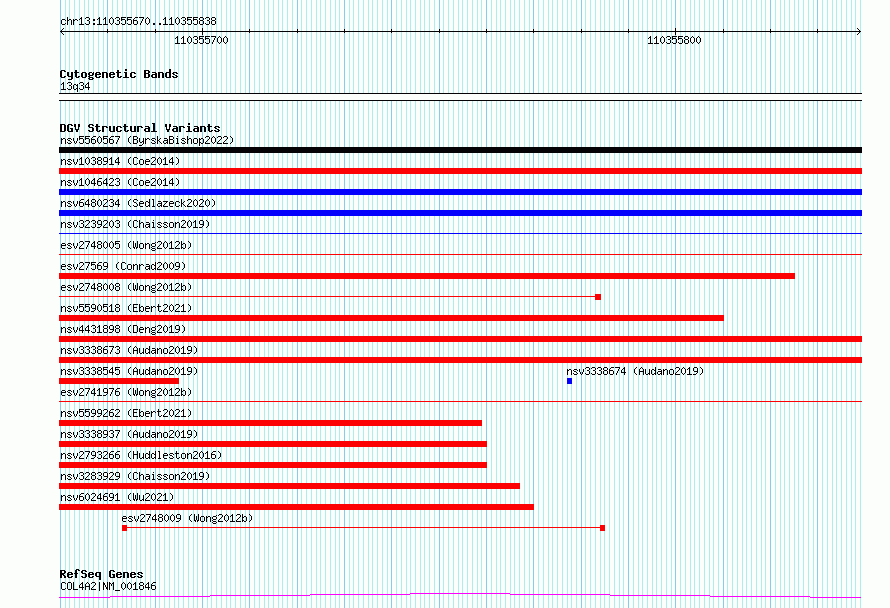Open variant nsv2793266 (Huddleston2016)
This screenshot has width=890, height=608.
(x=141, y=455)
